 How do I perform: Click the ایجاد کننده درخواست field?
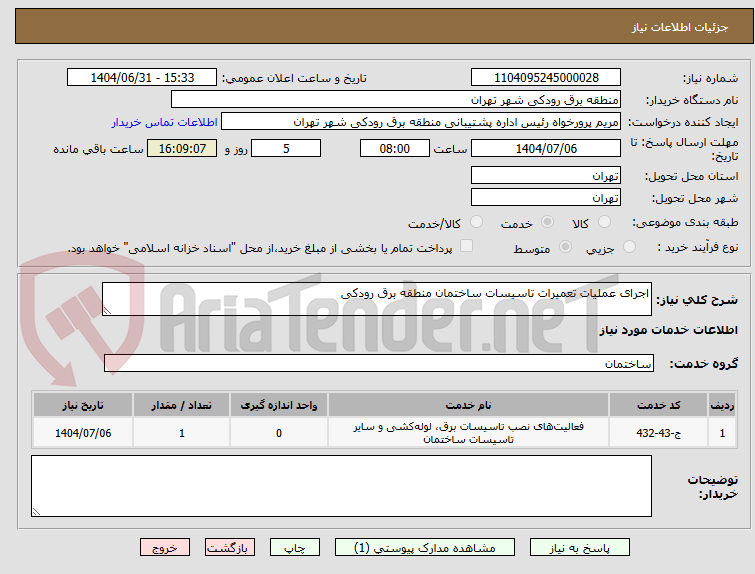(x=421, y=122)
